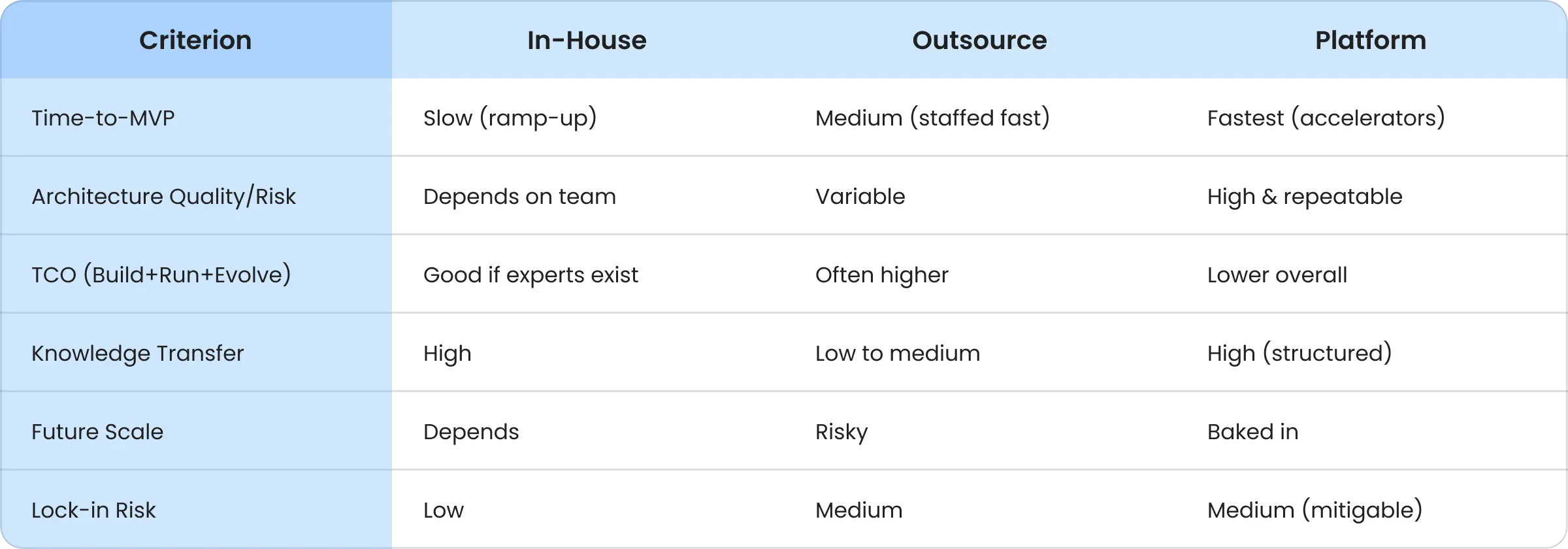Click the Criterion column header

pyautogui.click(x=195, y=41)
